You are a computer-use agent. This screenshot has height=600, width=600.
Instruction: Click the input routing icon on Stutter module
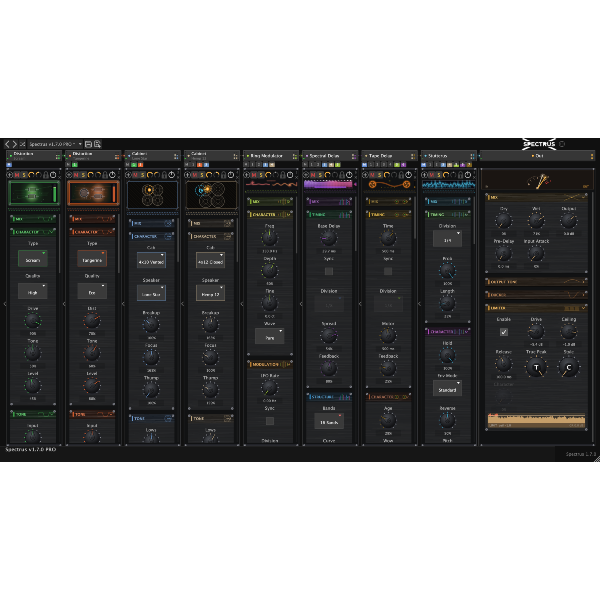point(424,175)
